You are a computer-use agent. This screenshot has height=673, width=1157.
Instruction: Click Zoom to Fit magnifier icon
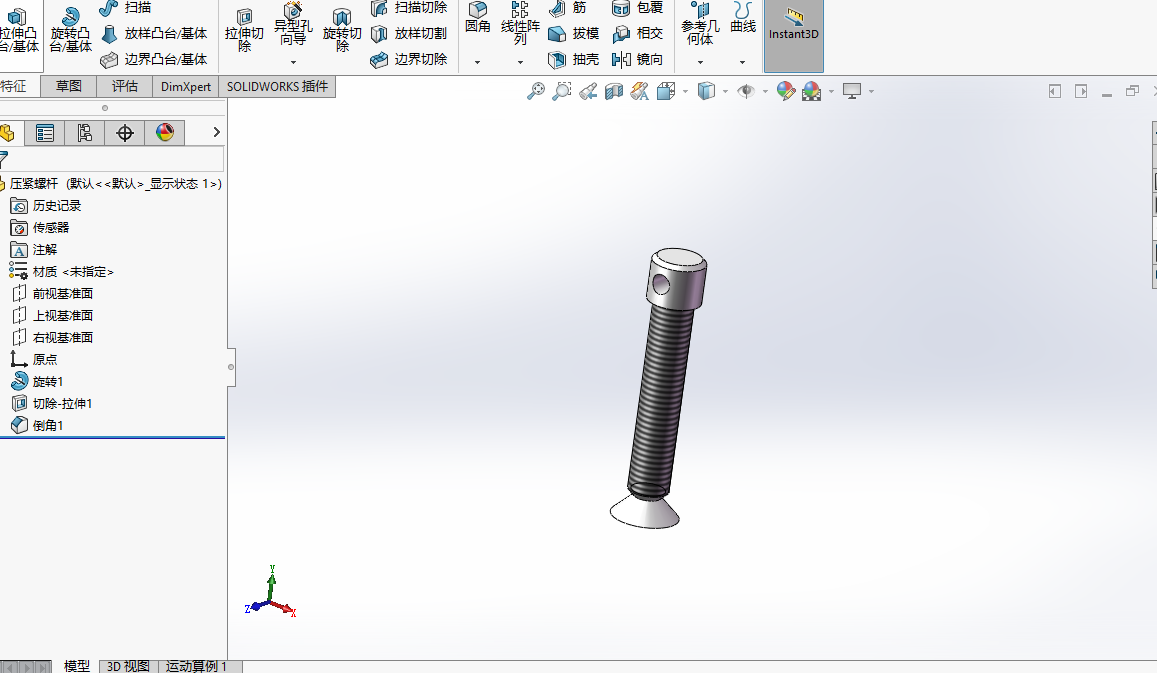[x=536, y=91]
